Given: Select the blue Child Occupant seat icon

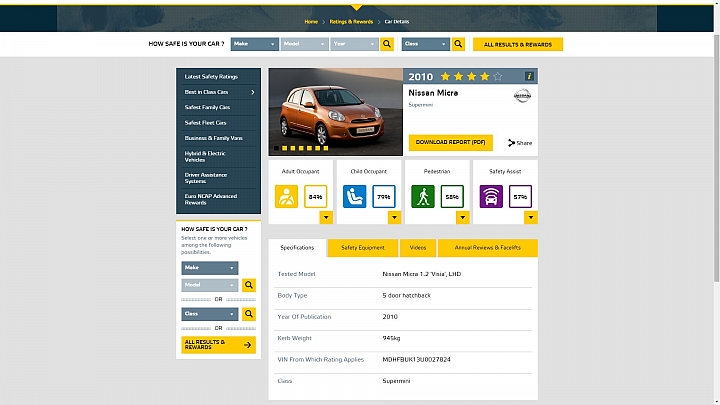Looking at the screenshot, I should click(x=354, y=197).
